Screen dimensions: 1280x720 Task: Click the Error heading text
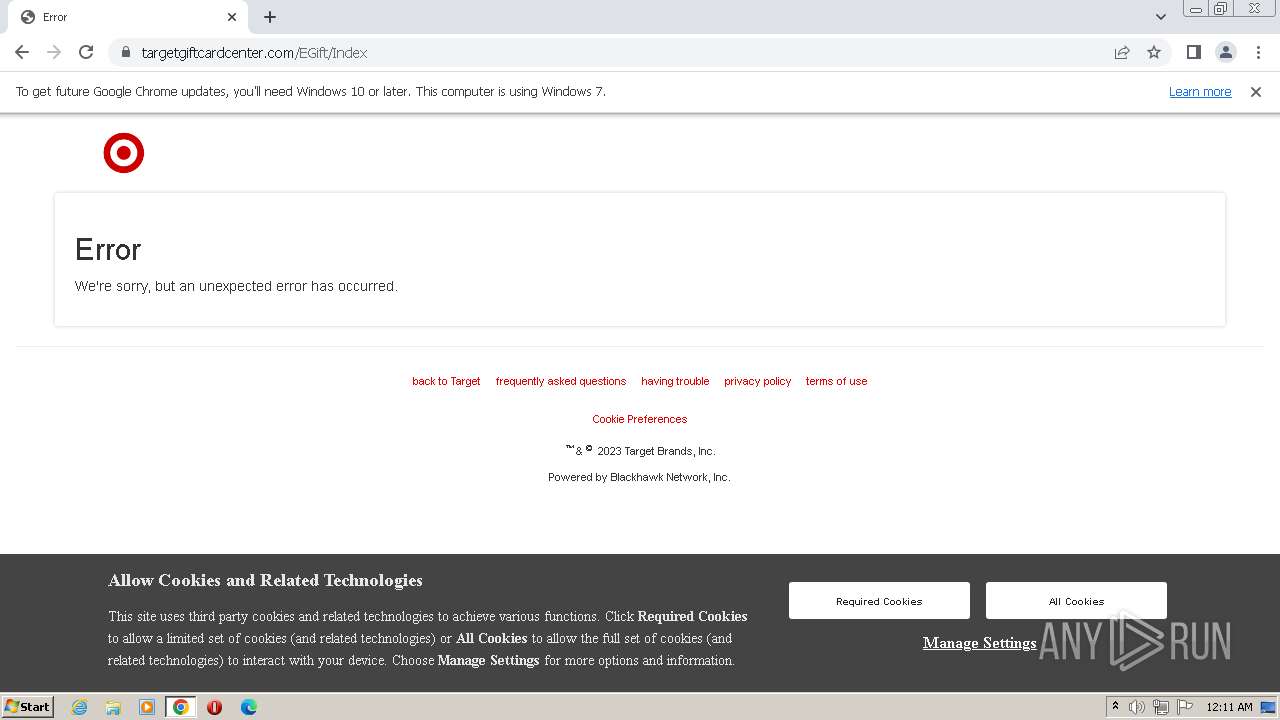pos(108,250)
